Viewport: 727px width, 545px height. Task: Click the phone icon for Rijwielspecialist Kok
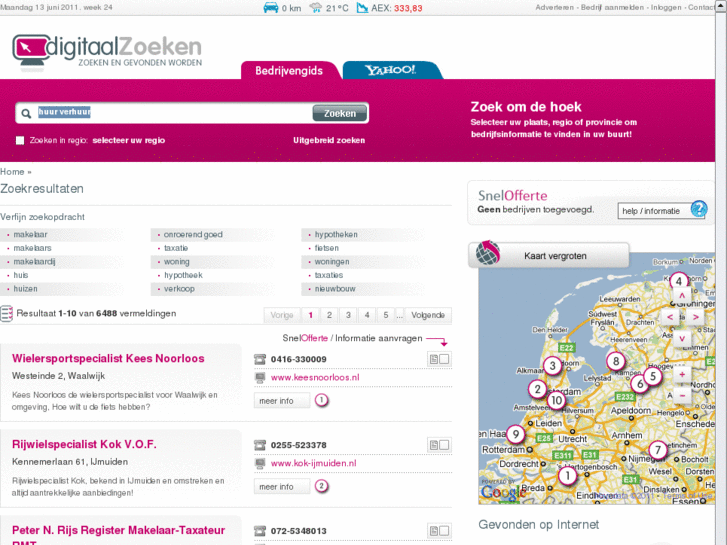point(260,445)
